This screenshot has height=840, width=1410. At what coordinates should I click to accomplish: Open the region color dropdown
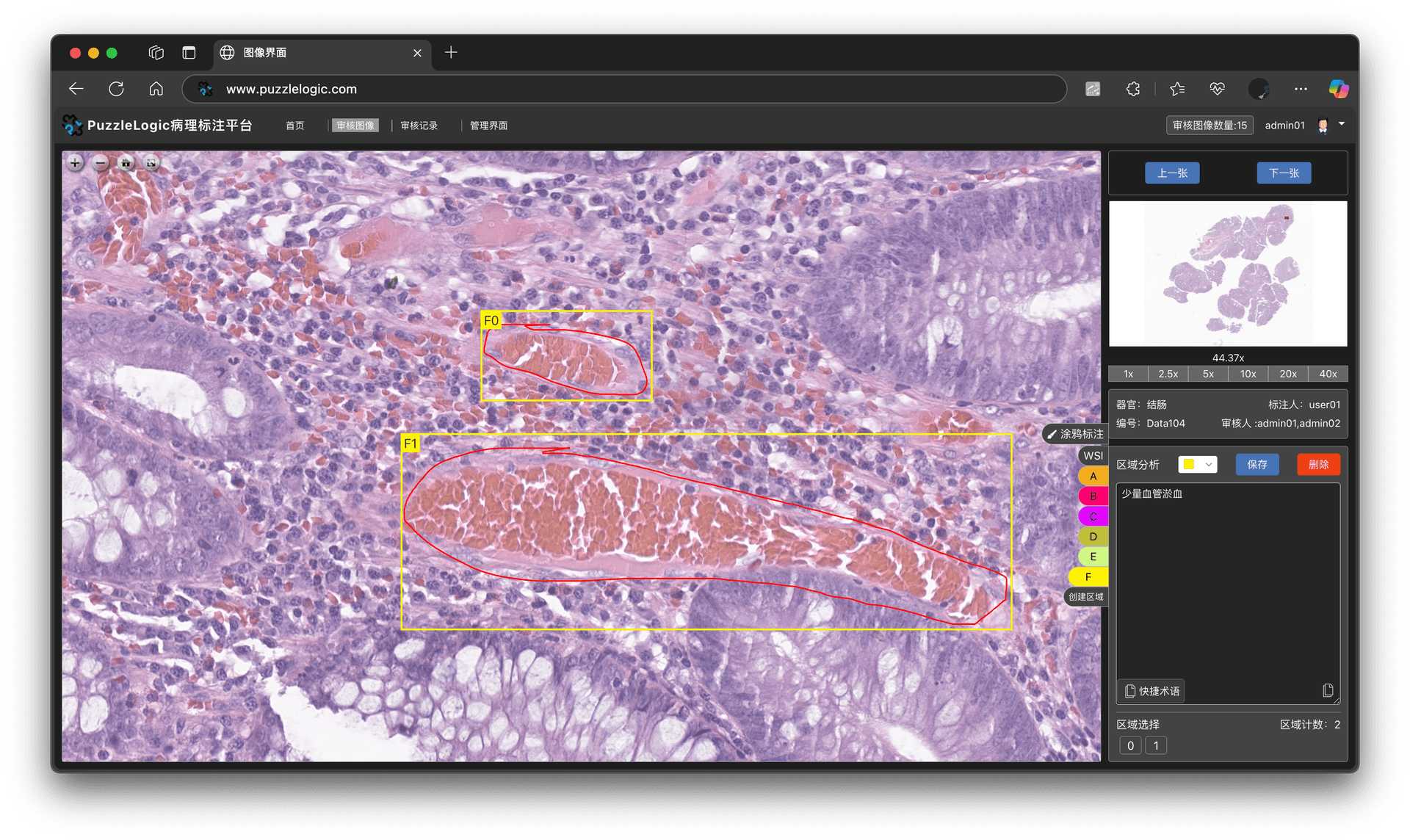pos(1197,464)
